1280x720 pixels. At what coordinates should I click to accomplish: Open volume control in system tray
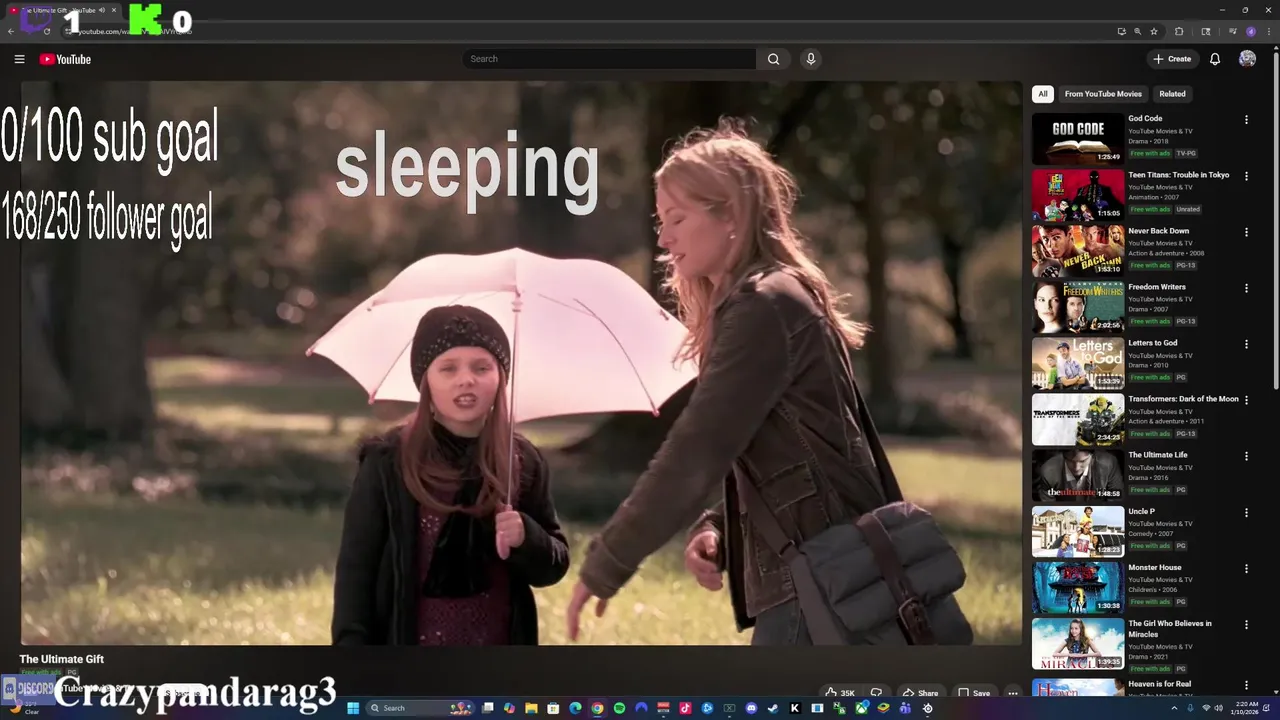point(1219,708)
